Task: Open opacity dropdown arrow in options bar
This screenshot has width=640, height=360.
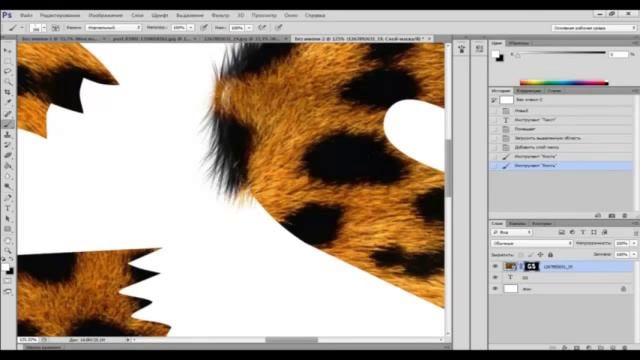Action: [191, 28]
